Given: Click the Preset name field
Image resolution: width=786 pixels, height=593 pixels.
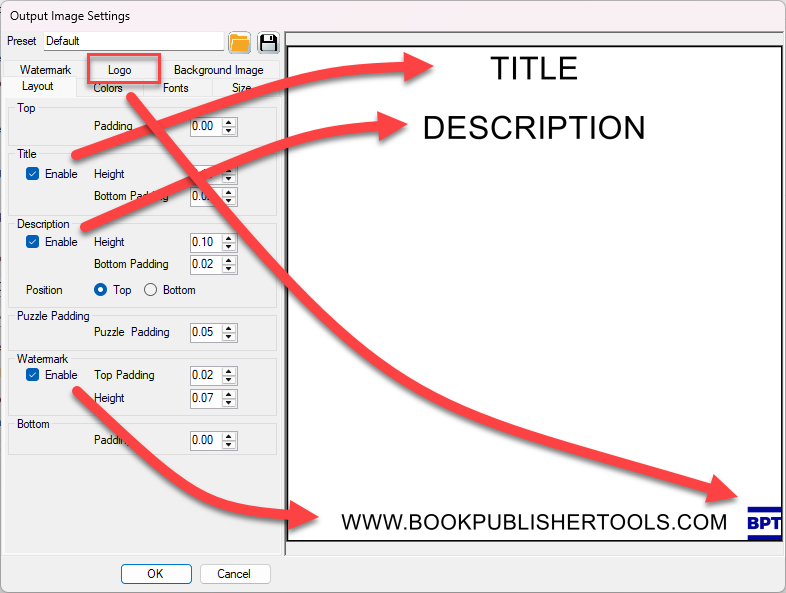Looking at the screenshot, I should tap(134, 41).
